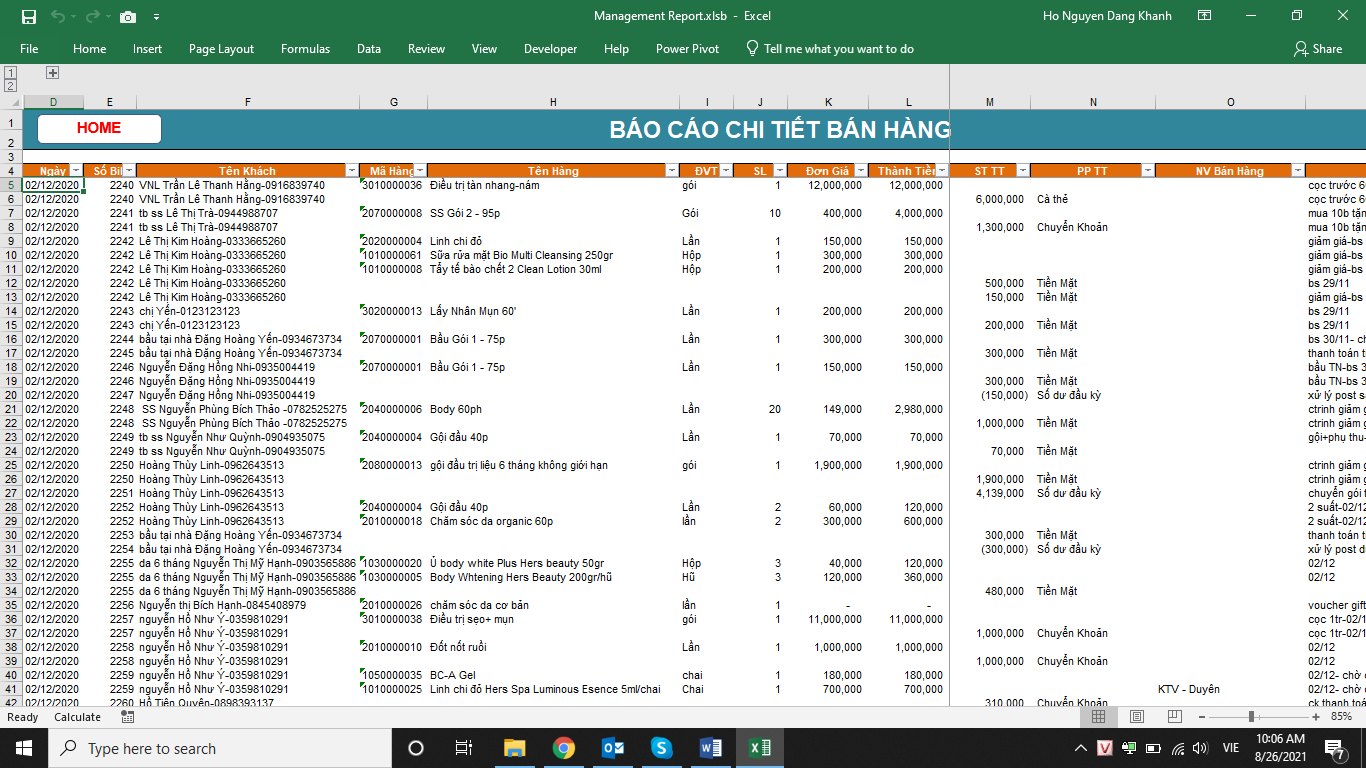Click the Select All corner of the grid
1366x768 pixels.
(11, 102)
